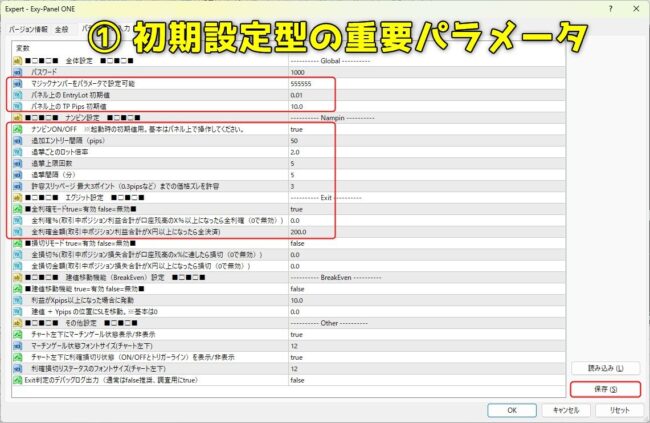Switch to the バージョン情報 tab
The image size is (650, 423).
click(x=28, y=30)
